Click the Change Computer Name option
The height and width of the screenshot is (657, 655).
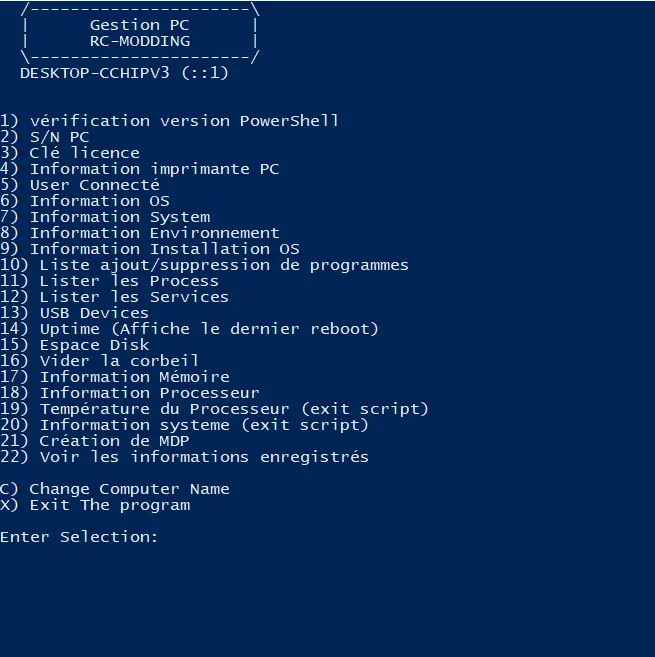click(114, 489)
